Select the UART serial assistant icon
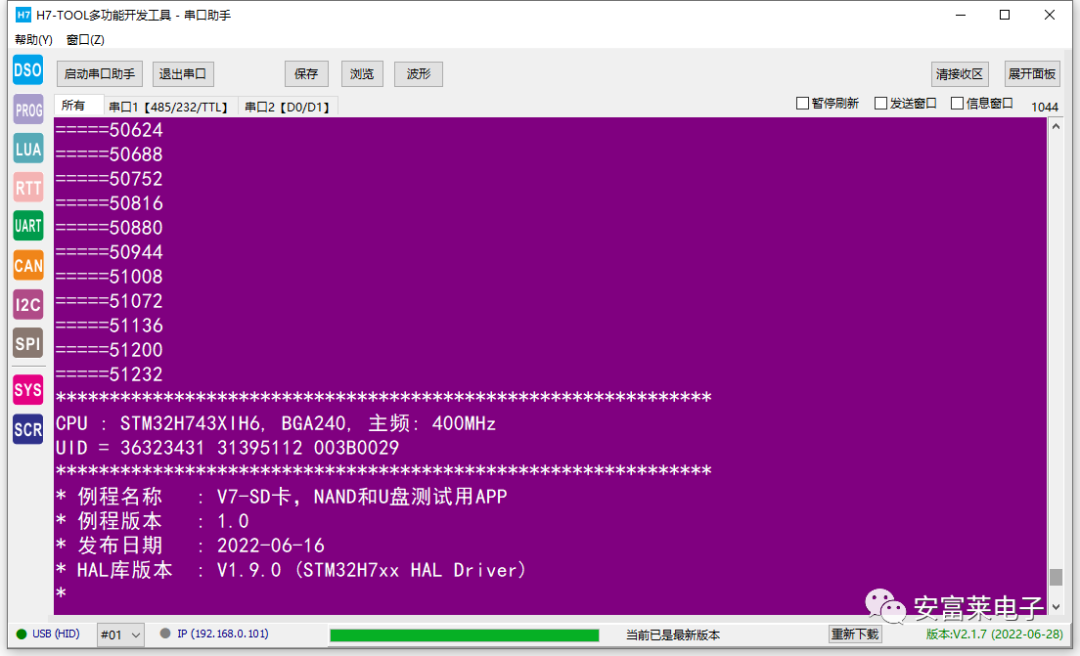 pos(28,226)
